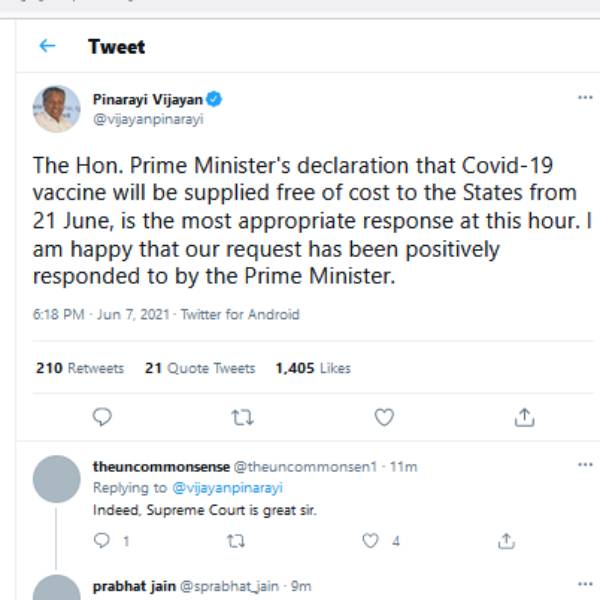Reply to Pinarayi Vijayan's tweet
Viewport: 600px width, 600px height.
[x=101, y=417]
